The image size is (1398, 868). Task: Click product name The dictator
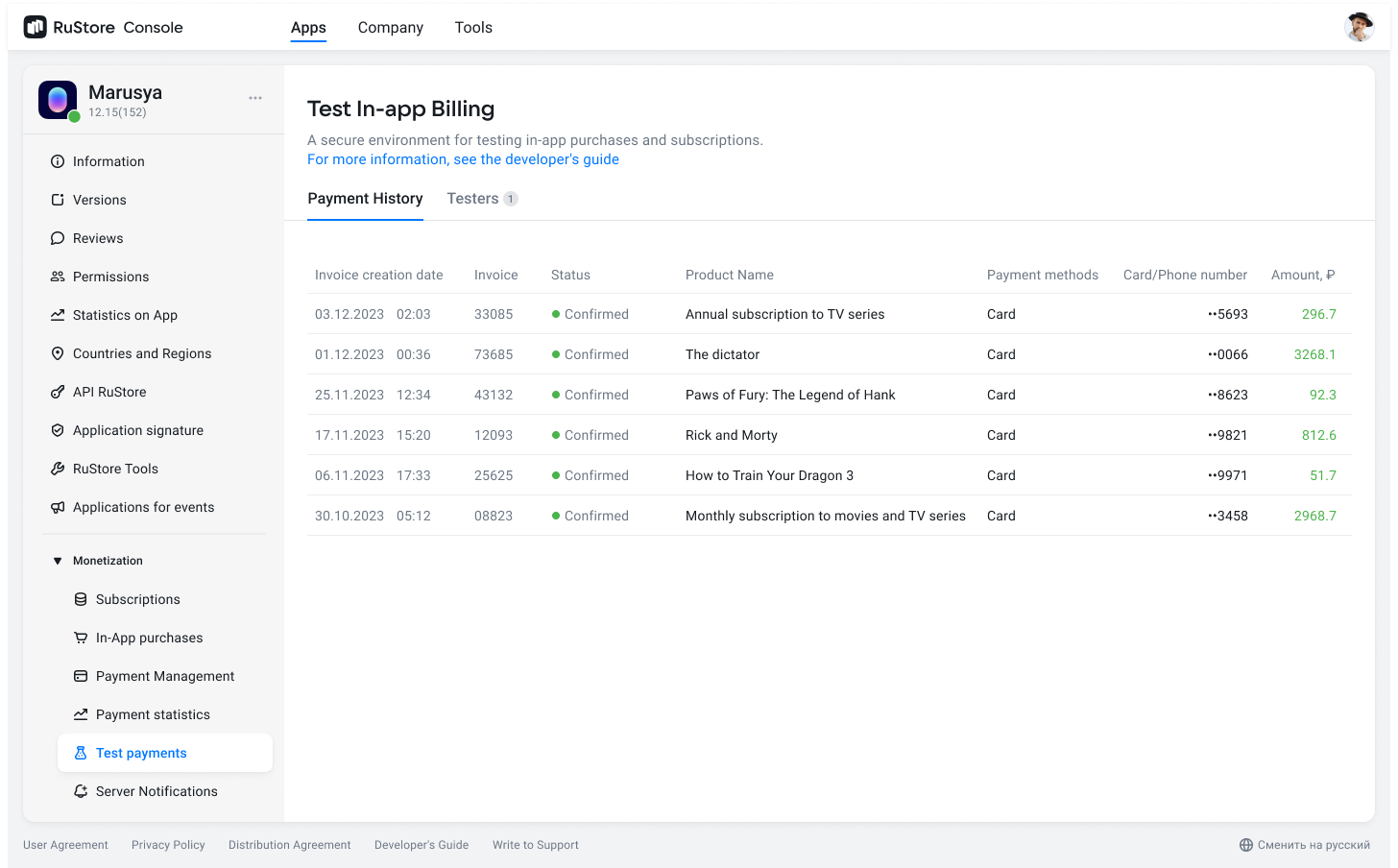[x=722, y=354]
